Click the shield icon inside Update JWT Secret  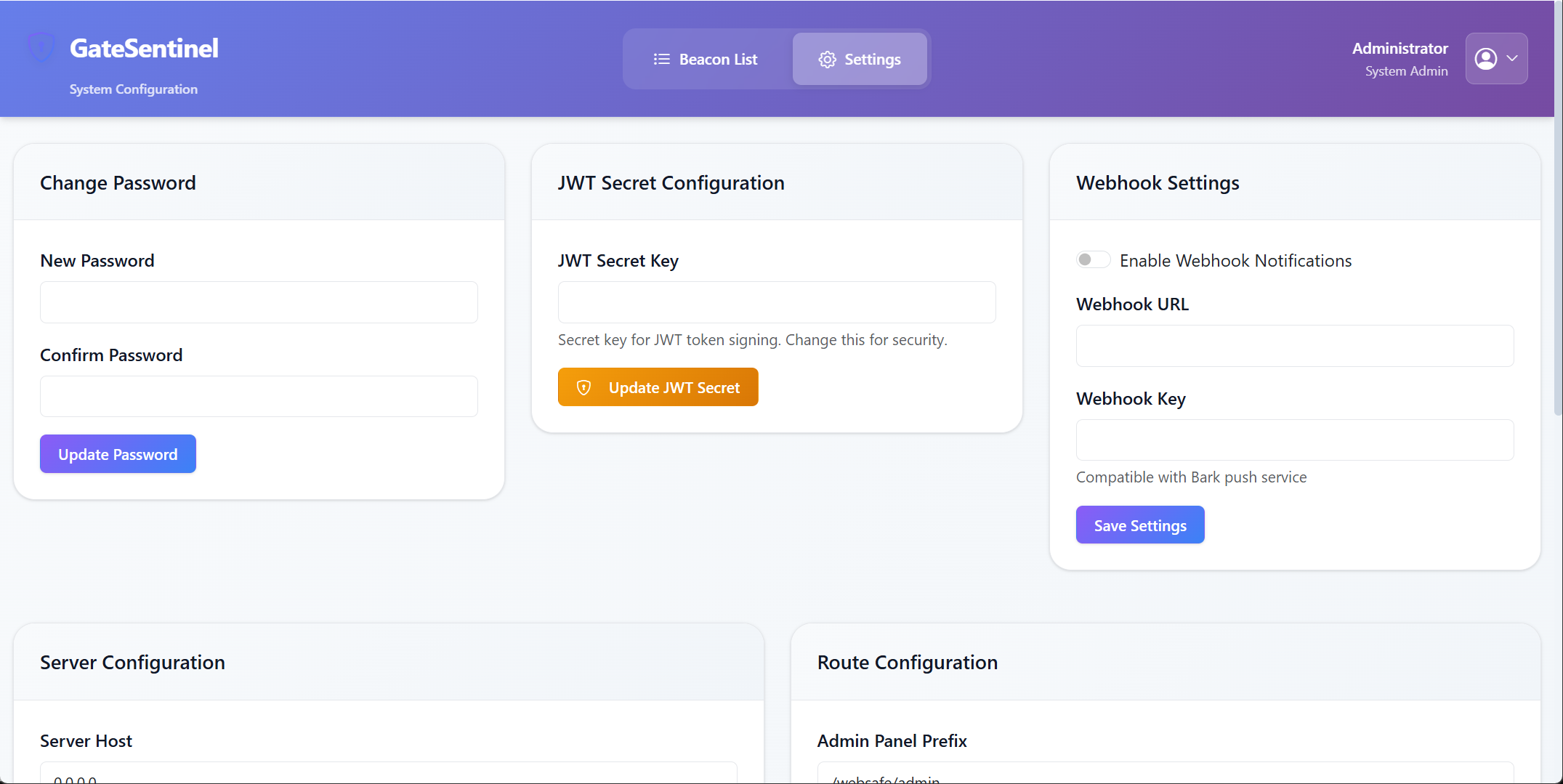tap(584, 387)
